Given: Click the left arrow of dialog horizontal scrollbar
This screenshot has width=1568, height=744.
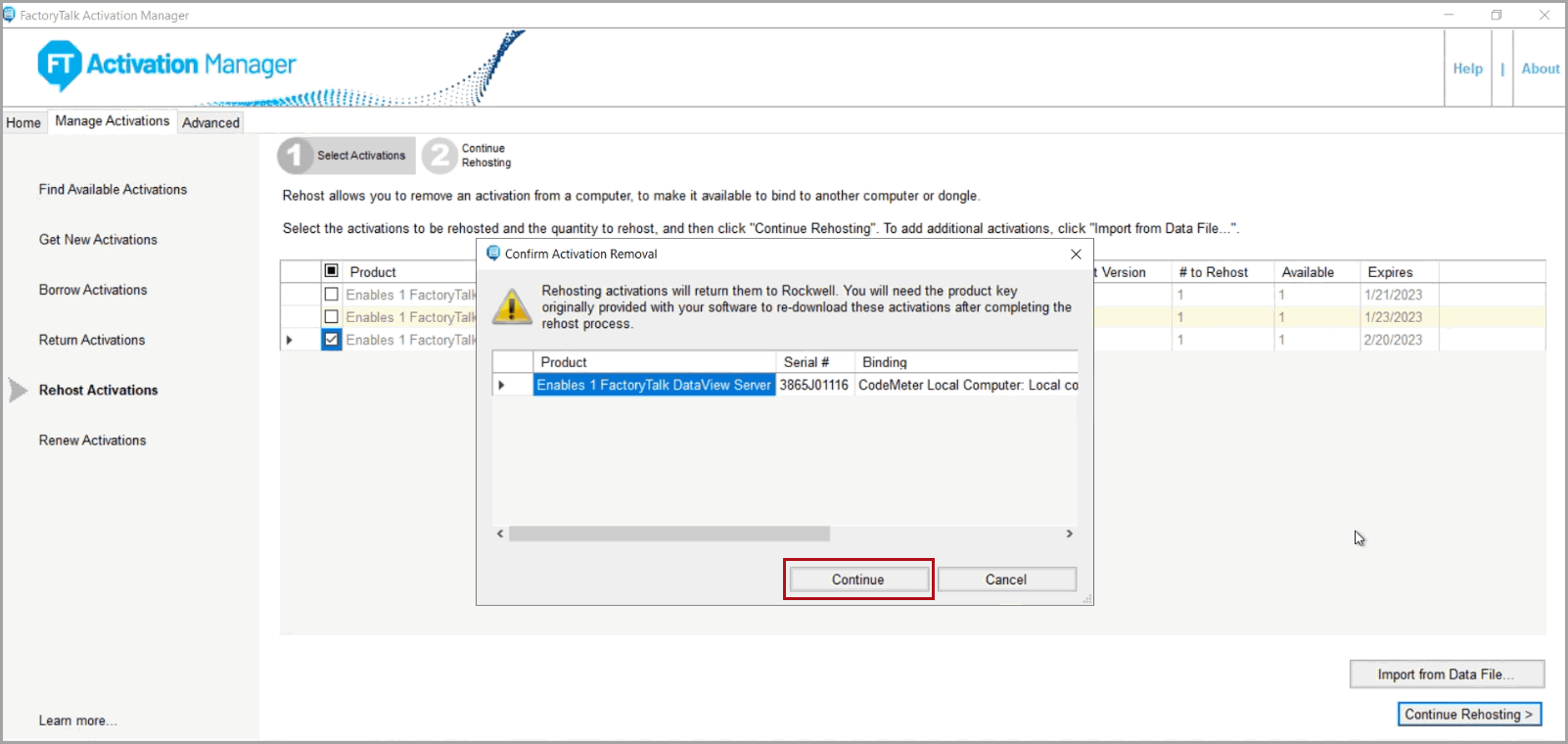Looking at the screenshot, I should coord(500,534).
